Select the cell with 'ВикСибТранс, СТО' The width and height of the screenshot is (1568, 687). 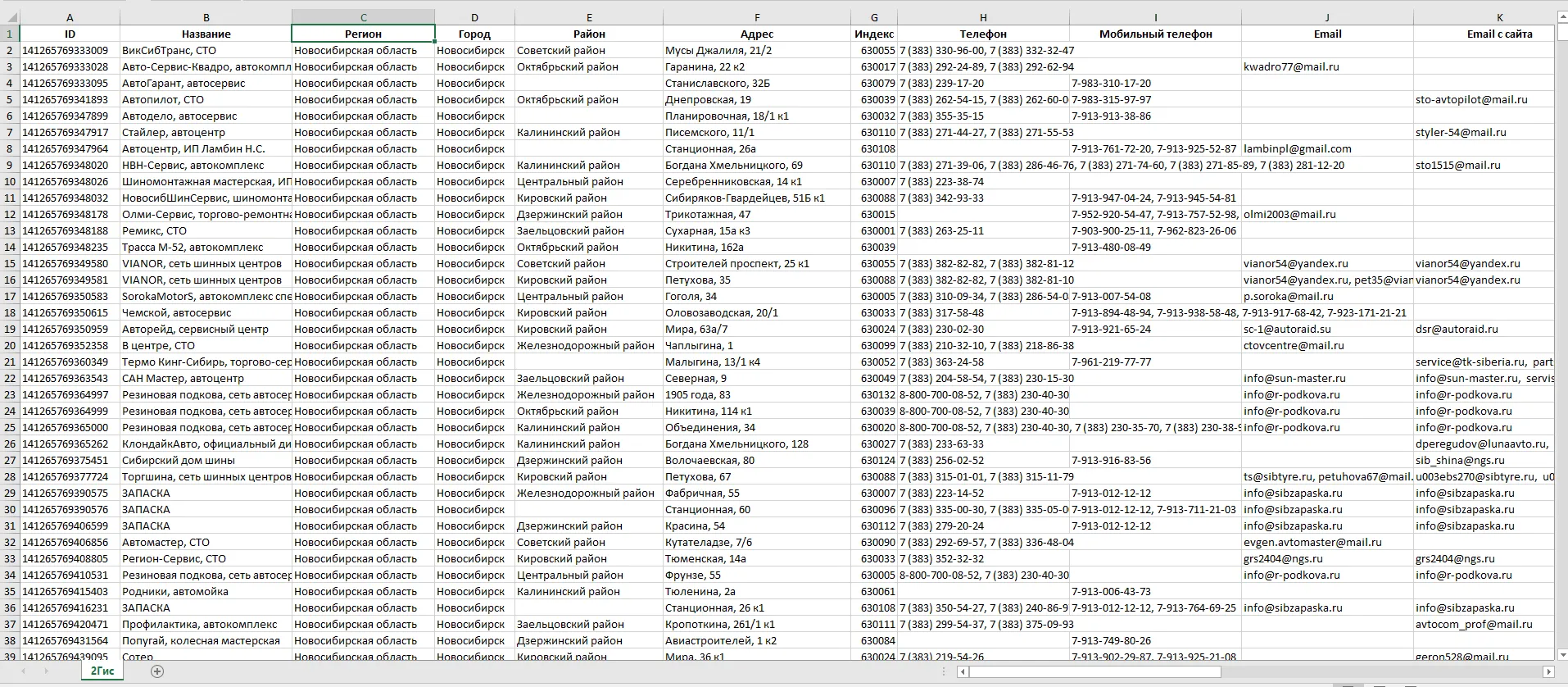pos(206,50)
